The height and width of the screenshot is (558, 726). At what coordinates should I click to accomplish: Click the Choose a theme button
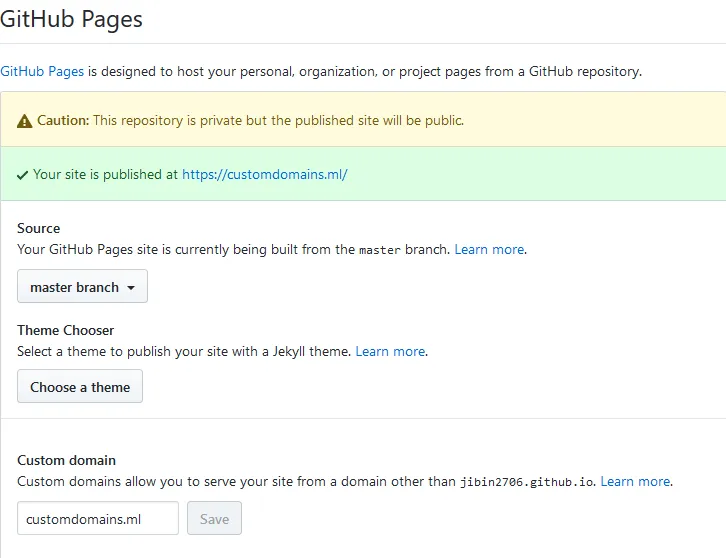tap(80, 386)
